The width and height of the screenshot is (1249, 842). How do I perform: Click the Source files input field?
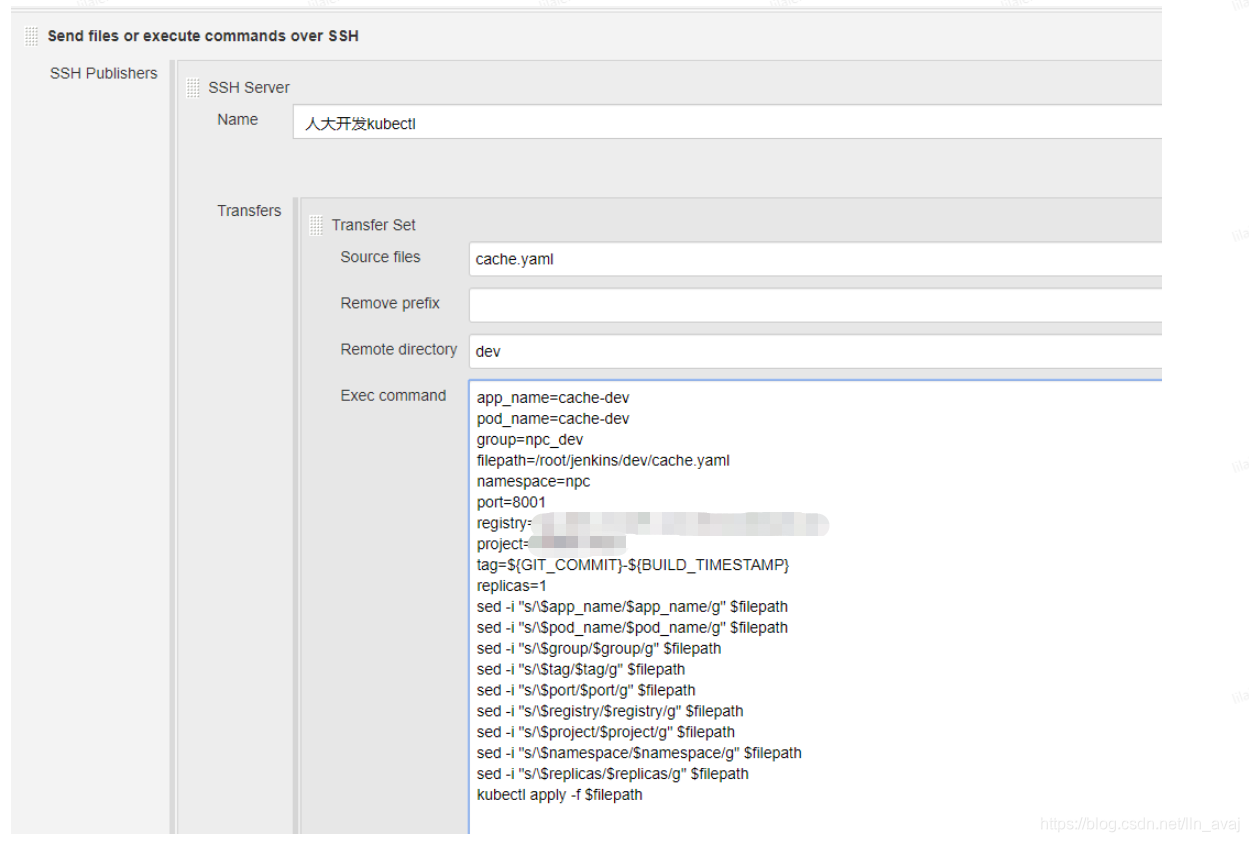coord(815,259)
